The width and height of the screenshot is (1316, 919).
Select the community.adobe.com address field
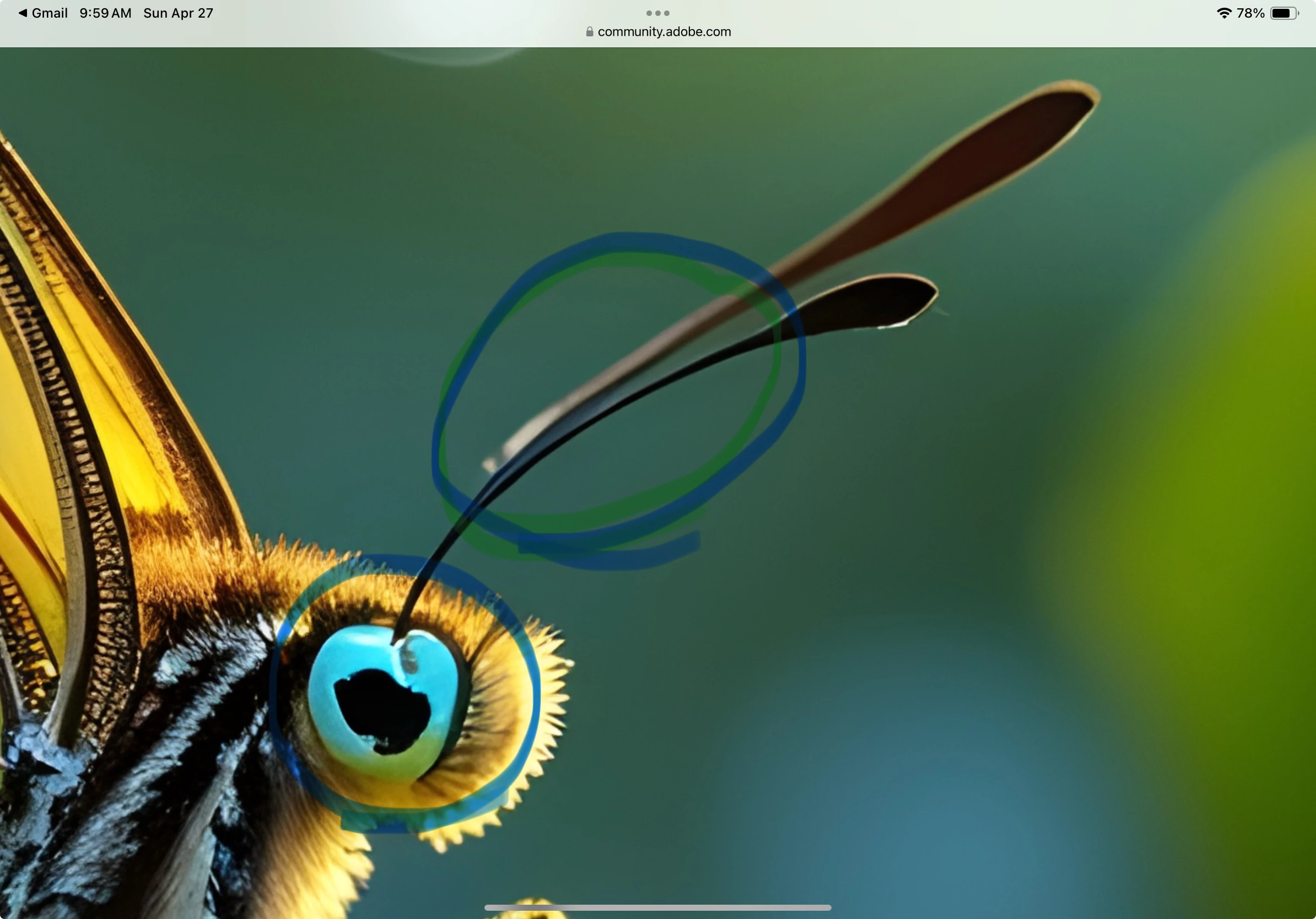point(664,31)
